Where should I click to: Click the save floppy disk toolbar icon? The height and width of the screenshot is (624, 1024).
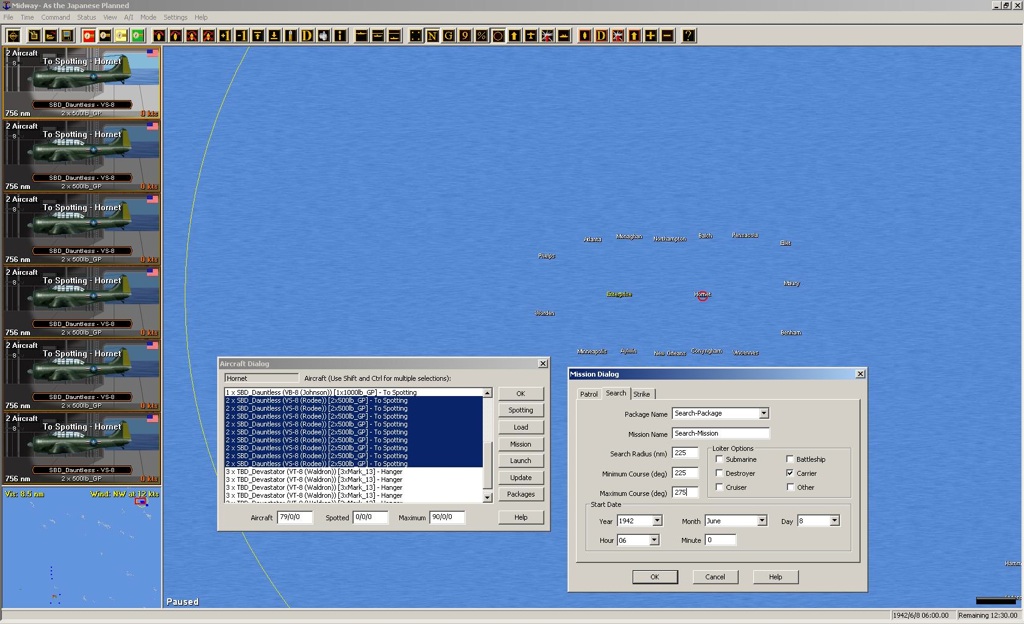(x=65, y=36)
